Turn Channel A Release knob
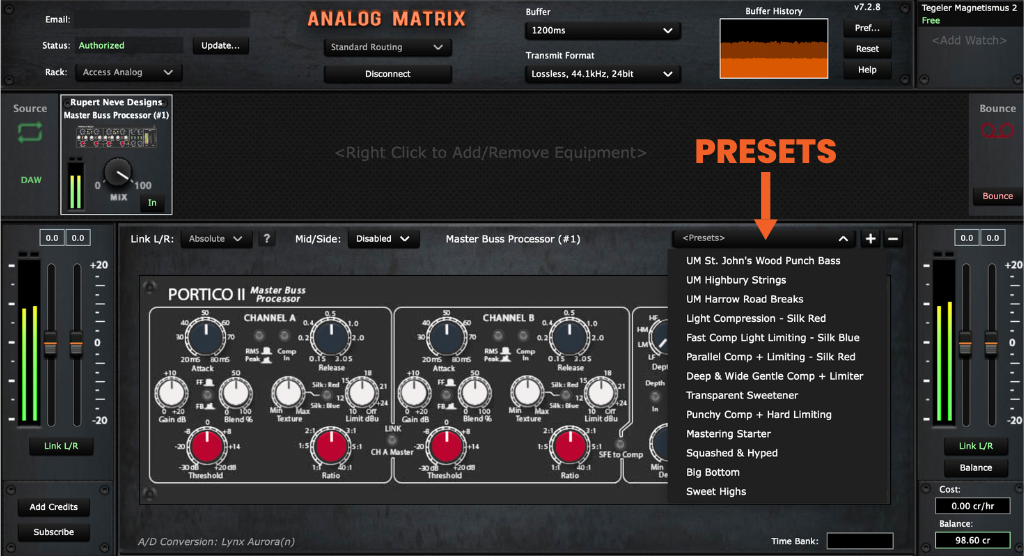1024x556 pixels. click(330, 337)
